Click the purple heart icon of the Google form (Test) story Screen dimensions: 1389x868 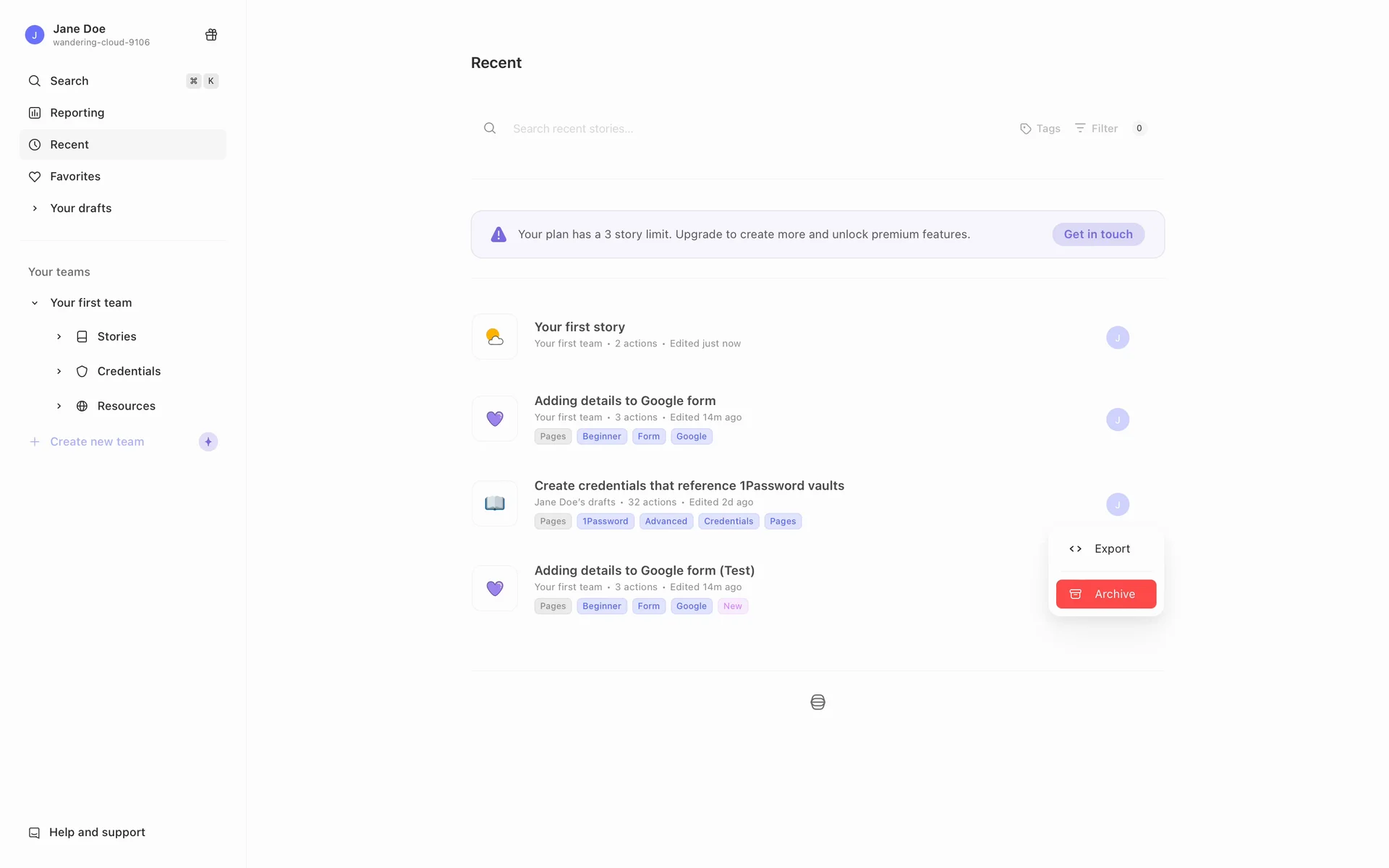(495, 589)
